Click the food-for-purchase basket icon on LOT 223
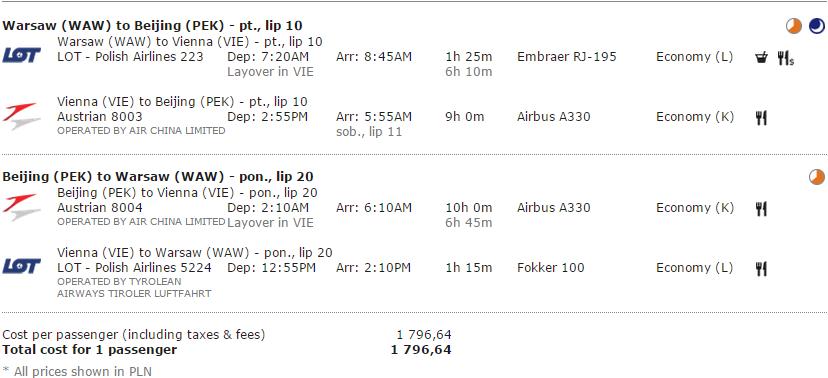The height and width of the screenshot is (378, 828). pyautogui.click(x=761, y=58)
